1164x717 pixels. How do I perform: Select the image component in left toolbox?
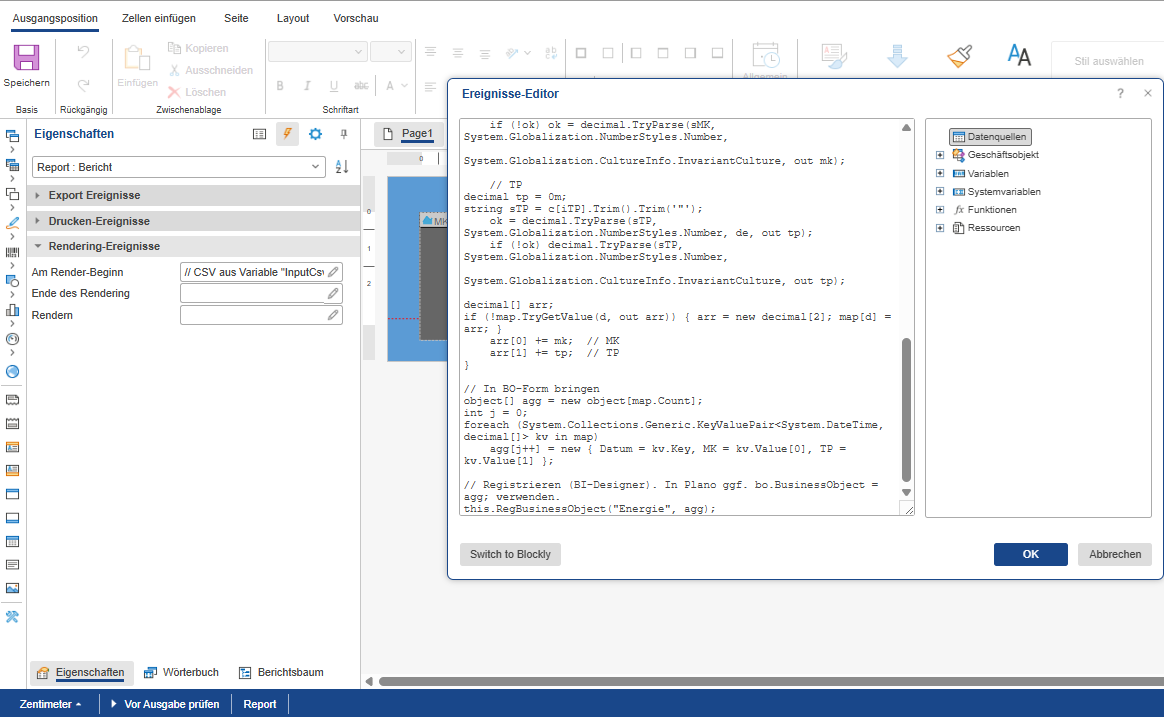(13, 588)
